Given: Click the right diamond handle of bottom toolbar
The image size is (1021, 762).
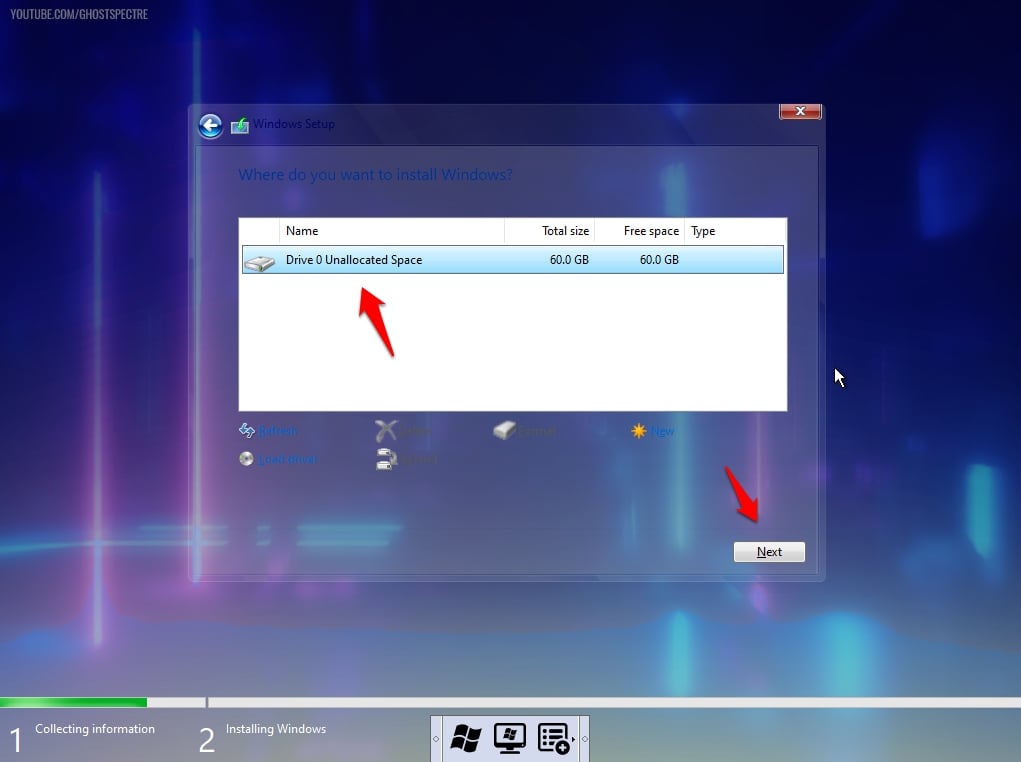Looking at the screenshot, I should (x=584, y=740).
